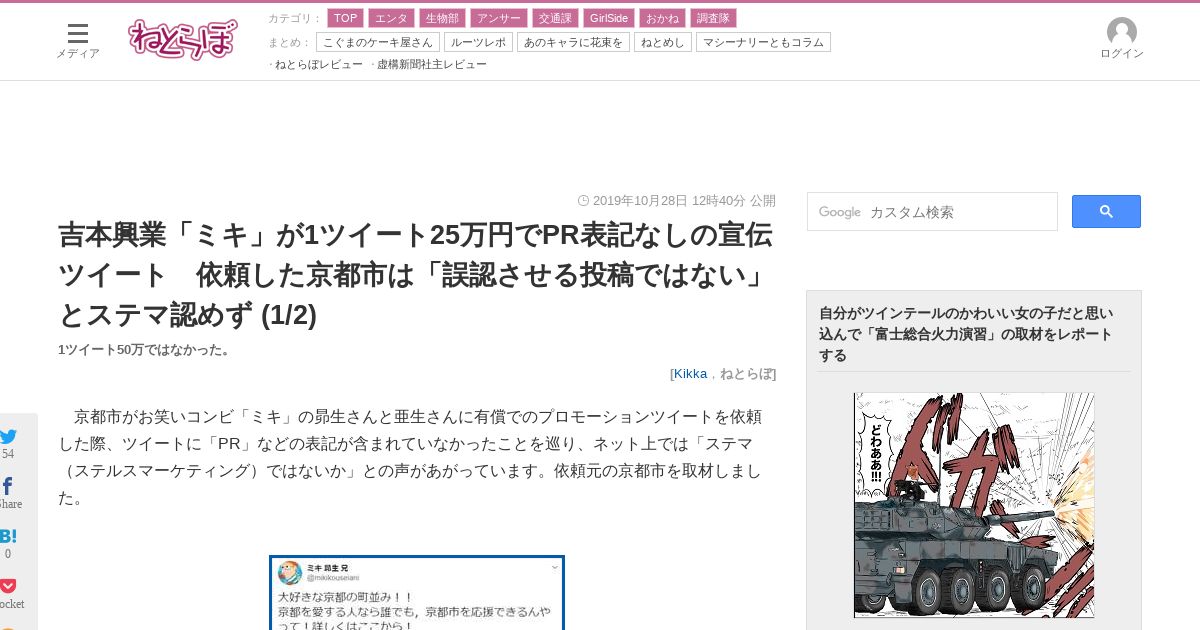Viewport: 1200px width, 630px height.
Task: Click the login avatar icon
Action: pyautogui.click(x=1122, y=31)
